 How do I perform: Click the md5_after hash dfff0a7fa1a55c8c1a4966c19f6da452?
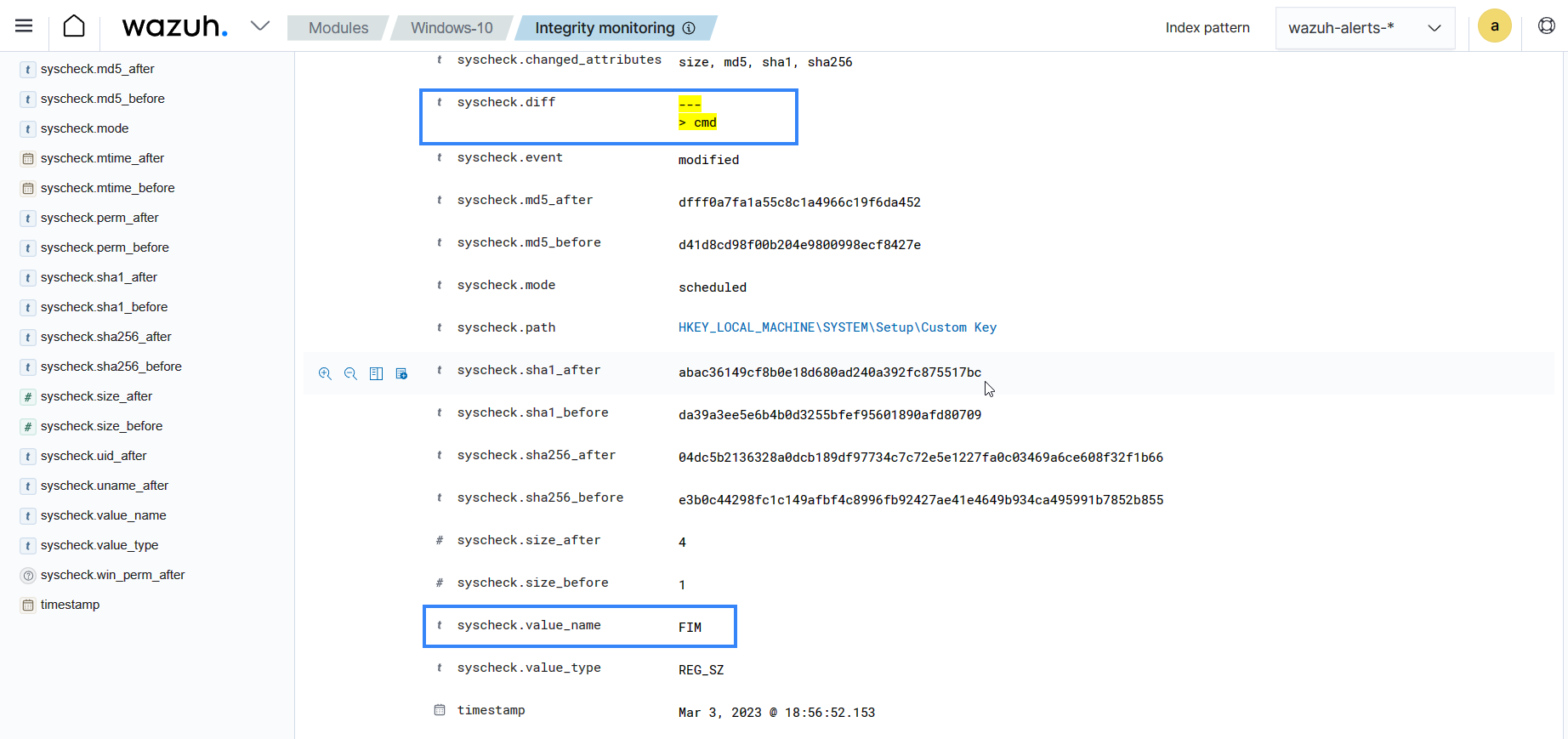pos(799,202)
